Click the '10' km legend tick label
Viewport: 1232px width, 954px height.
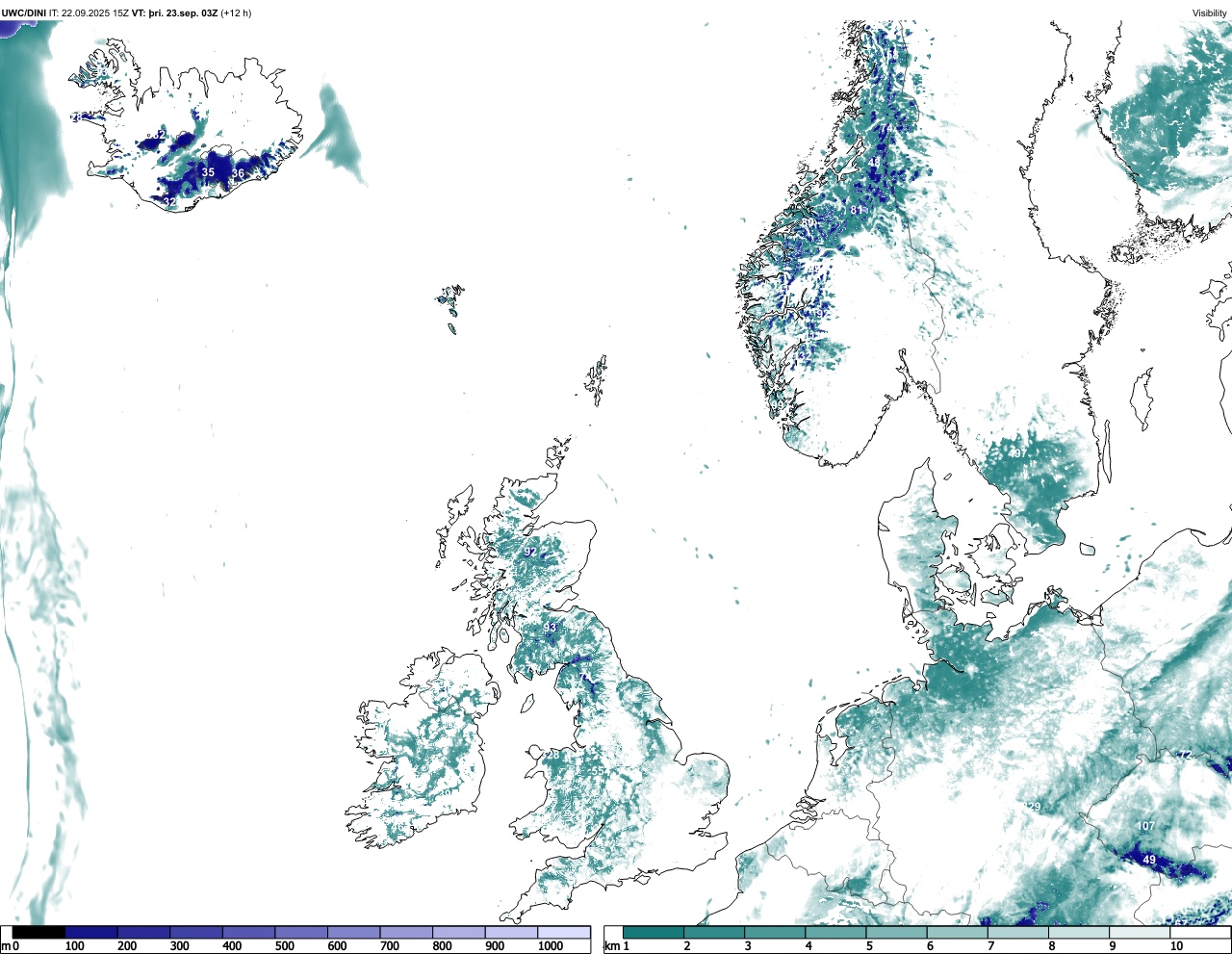(1176, 946)
